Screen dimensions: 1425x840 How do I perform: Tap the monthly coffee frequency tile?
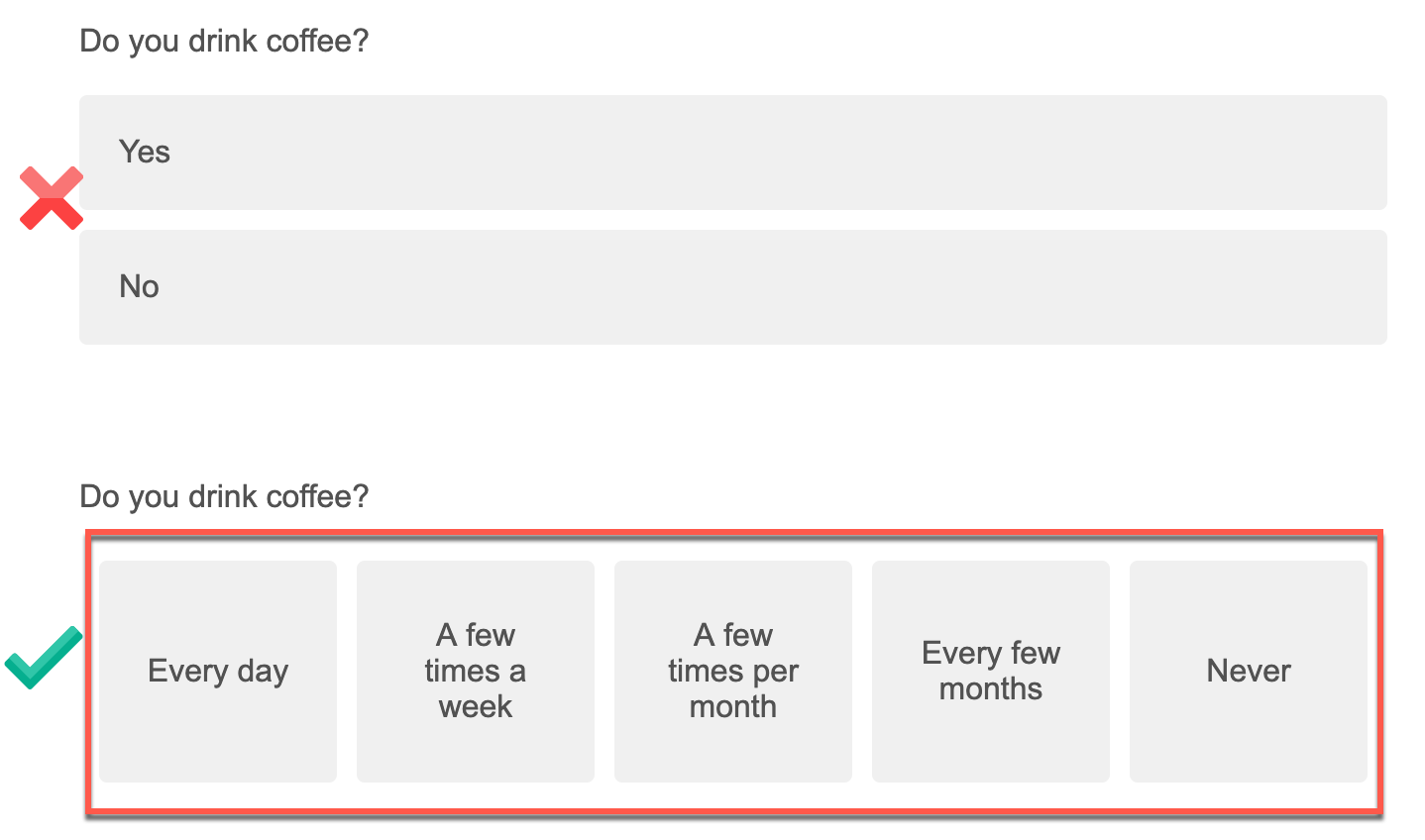733,672
